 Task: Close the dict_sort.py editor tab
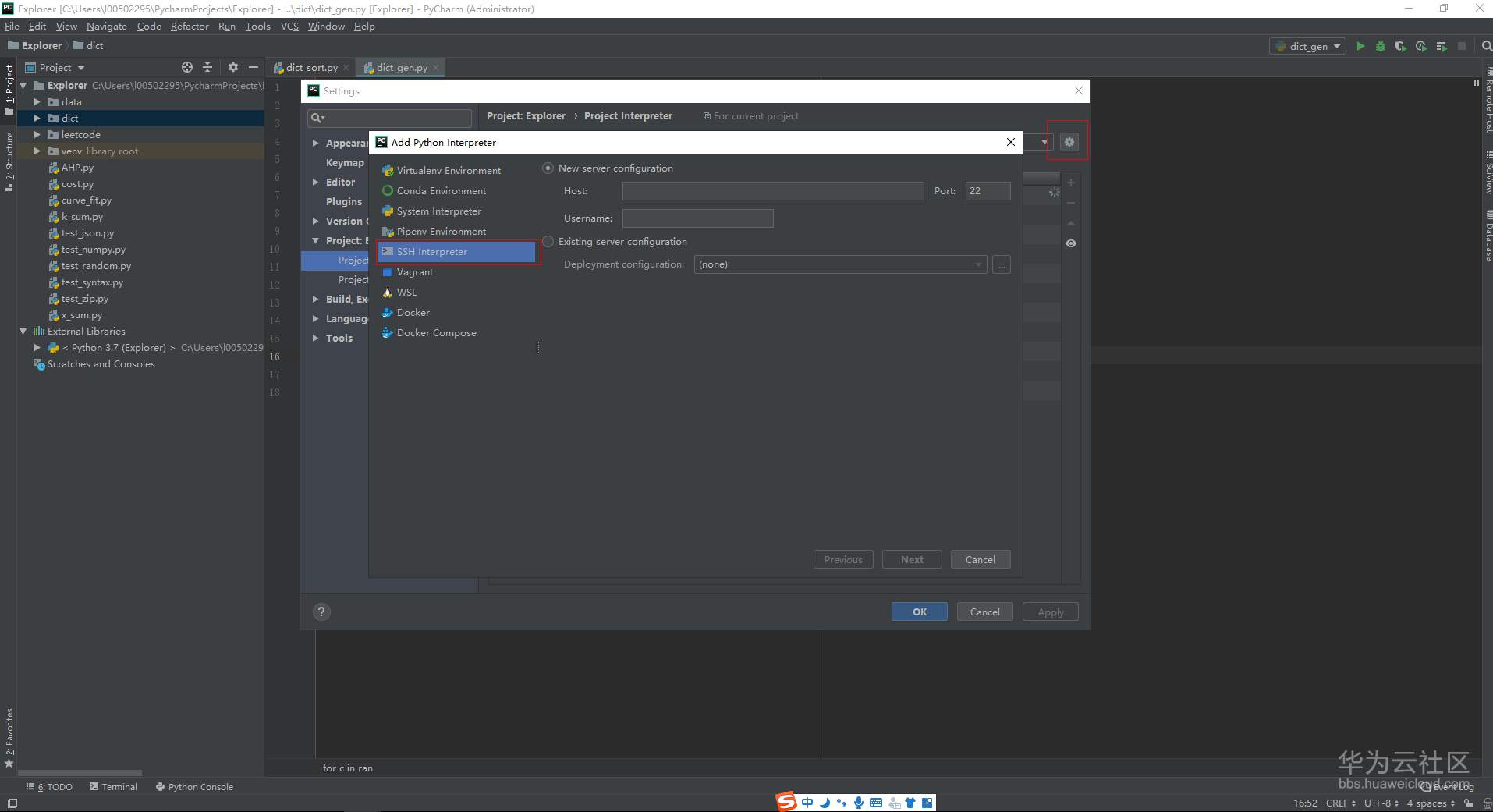(346, 68)
